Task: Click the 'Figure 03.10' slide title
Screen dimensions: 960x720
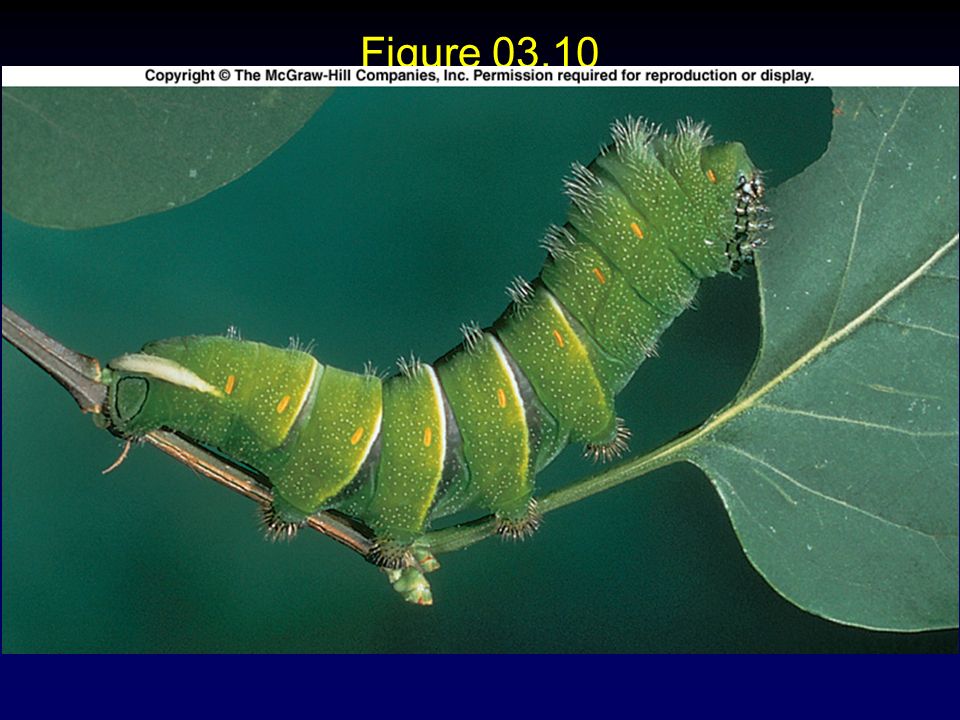Action: coord(479,51)
